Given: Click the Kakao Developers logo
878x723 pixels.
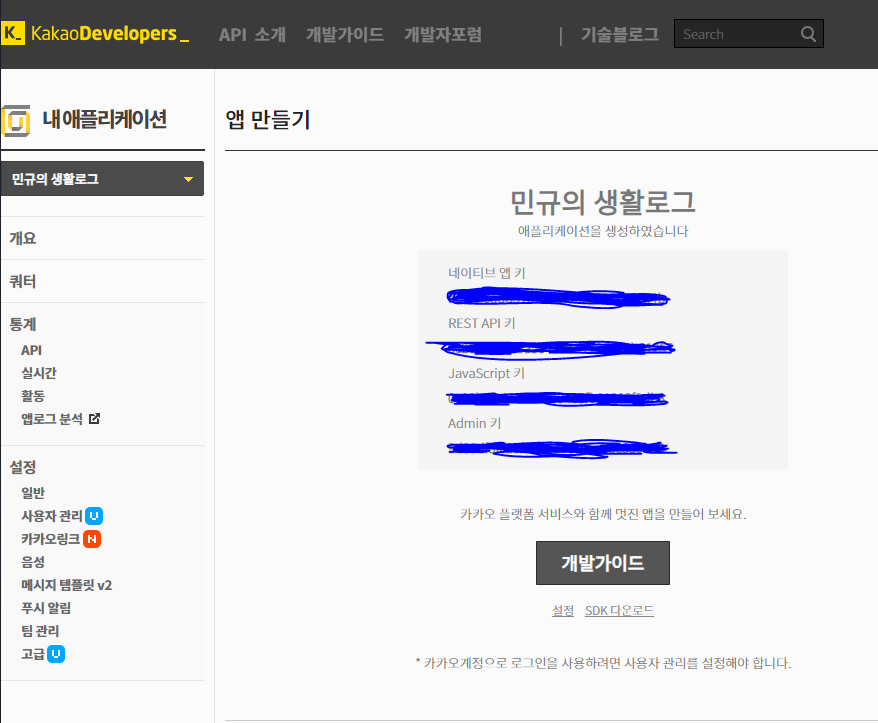Looking at the screenshot, I should point(95,34).
